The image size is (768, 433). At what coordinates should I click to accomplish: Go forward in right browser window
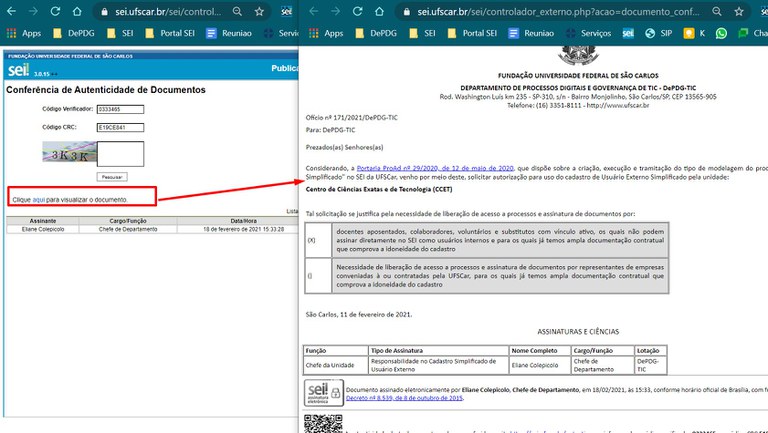click(335, 11)
